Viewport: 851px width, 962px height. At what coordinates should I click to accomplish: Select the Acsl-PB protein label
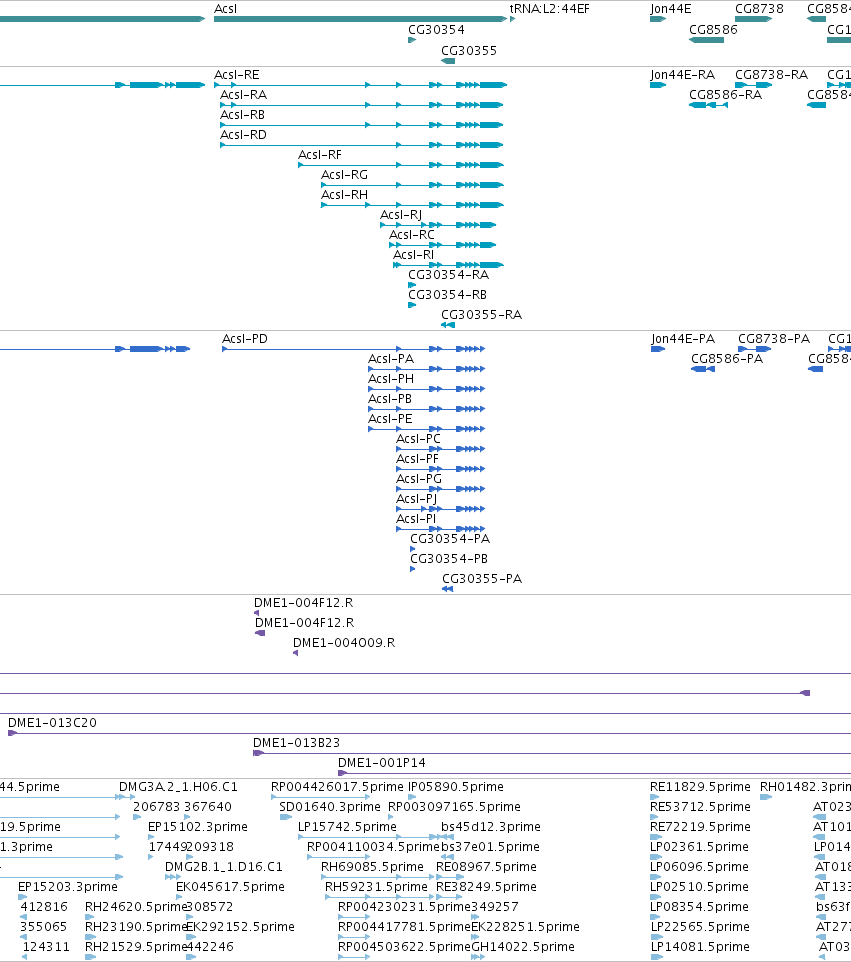(390, 399)
